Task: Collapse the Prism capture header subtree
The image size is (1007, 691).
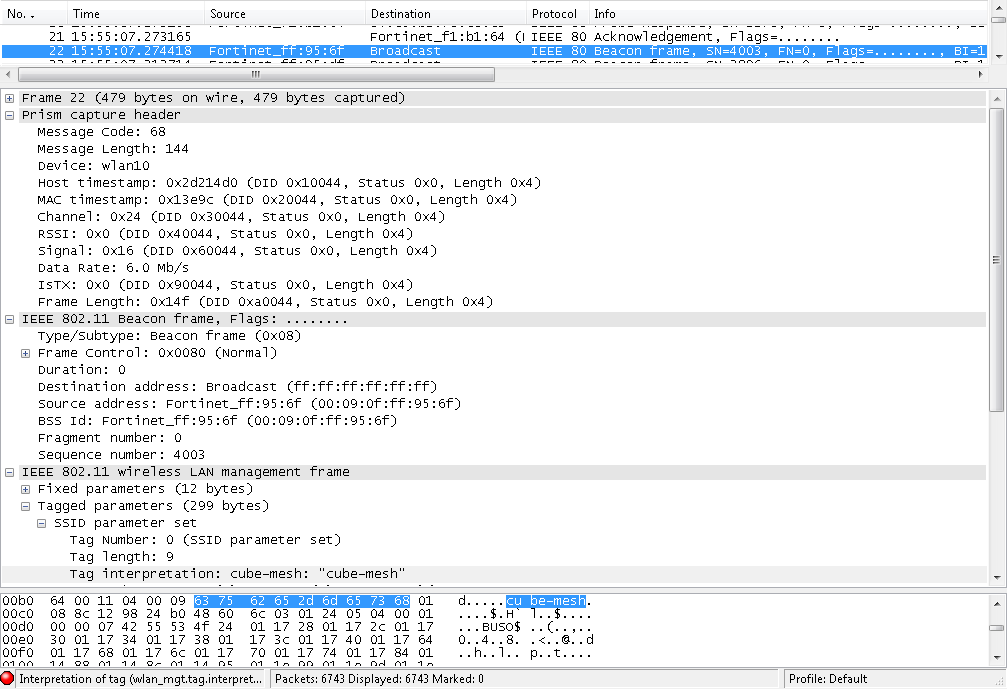Action: tap(9, 114)
